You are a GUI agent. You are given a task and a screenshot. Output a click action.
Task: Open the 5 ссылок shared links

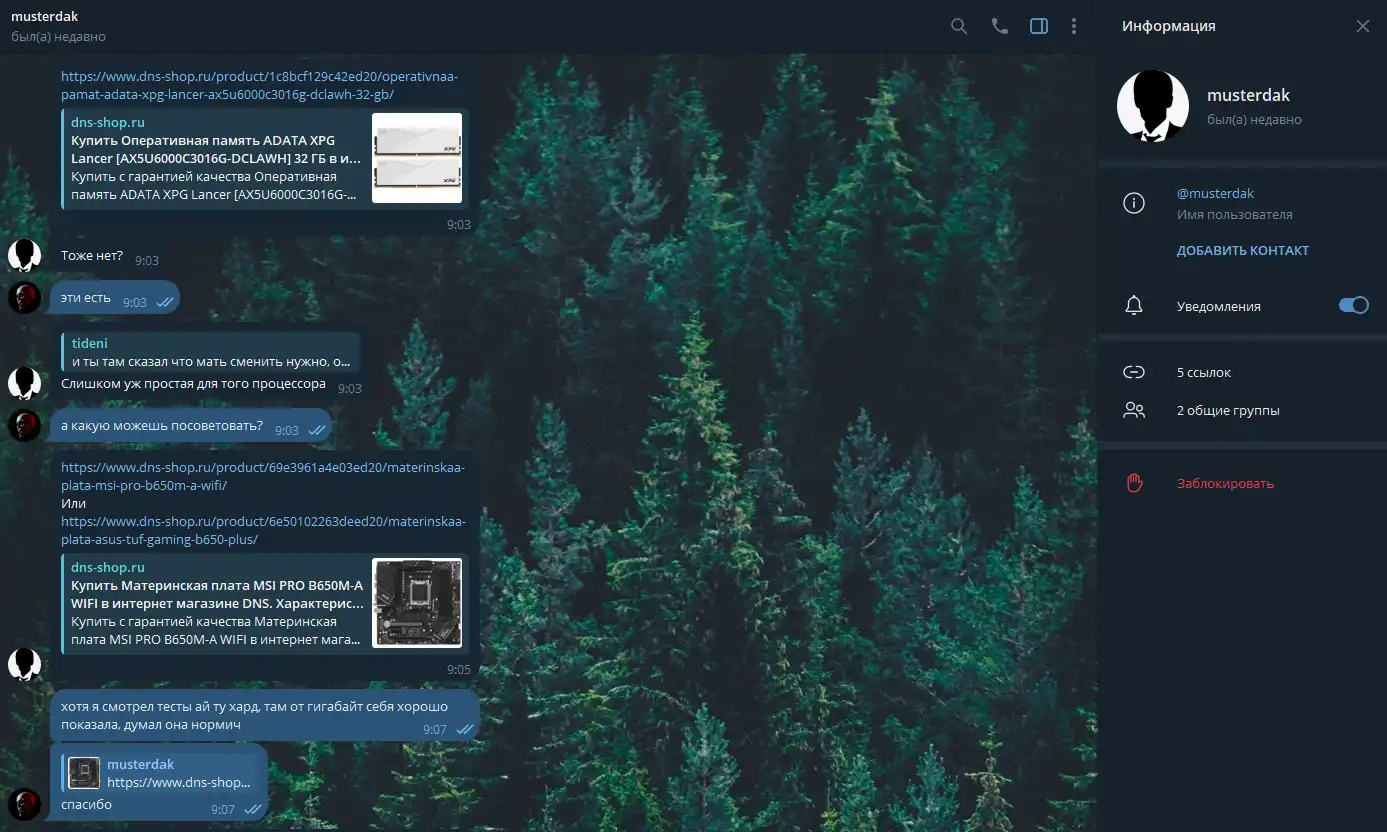point(1204,373)
